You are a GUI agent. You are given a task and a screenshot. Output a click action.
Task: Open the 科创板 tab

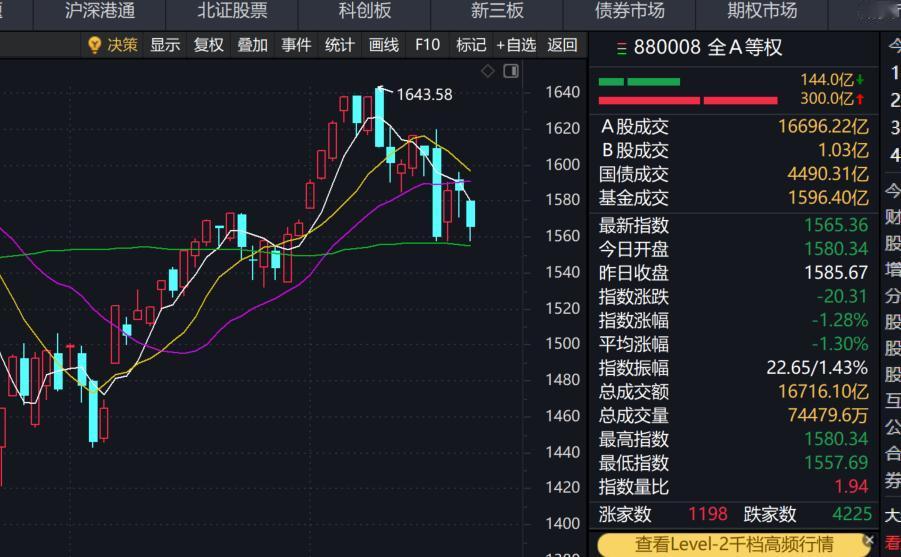[364, 11]
